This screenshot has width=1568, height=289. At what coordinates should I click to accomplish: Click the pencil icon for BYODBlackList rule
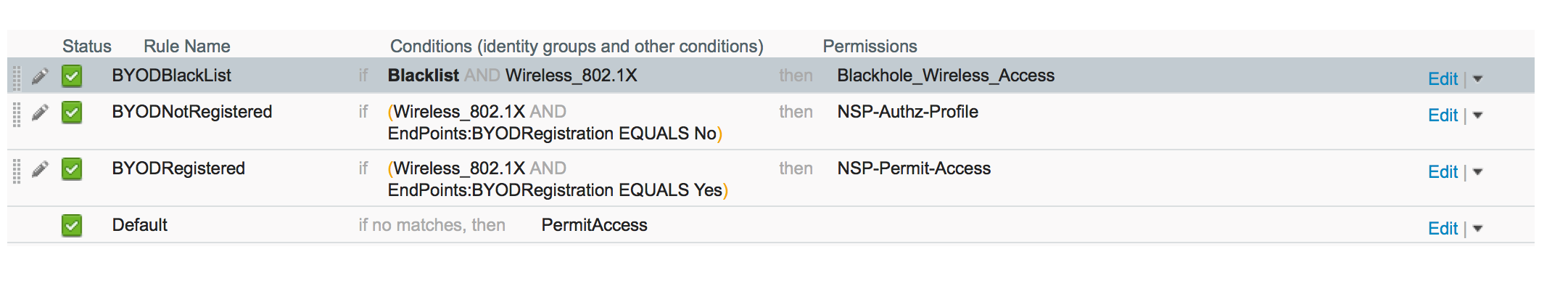[x=40, y=76]
